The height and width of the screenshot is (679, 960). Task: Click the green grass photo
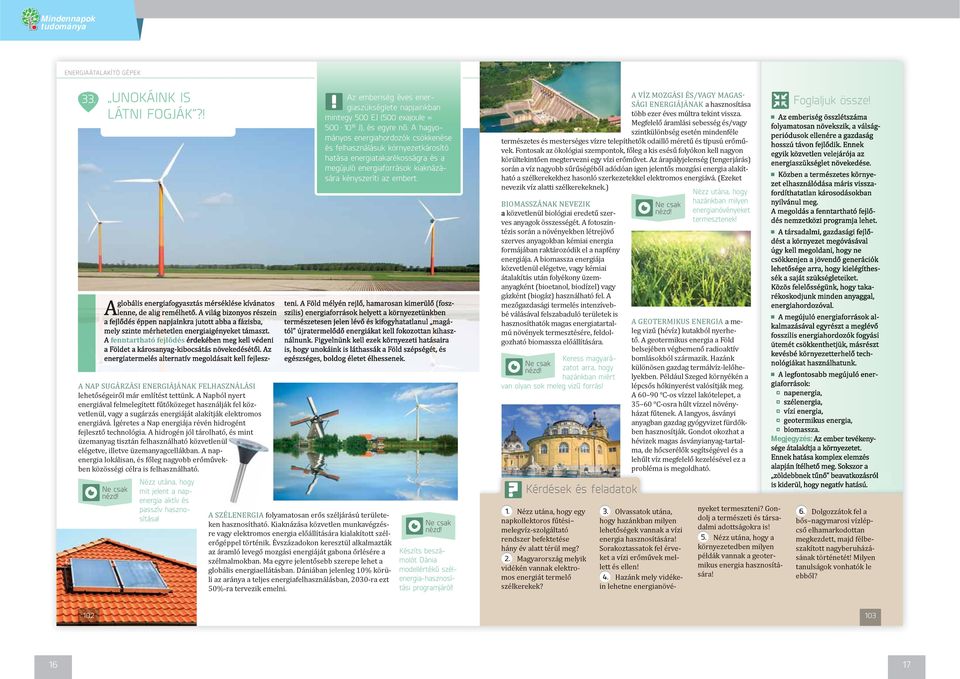[x=691, y=268]
